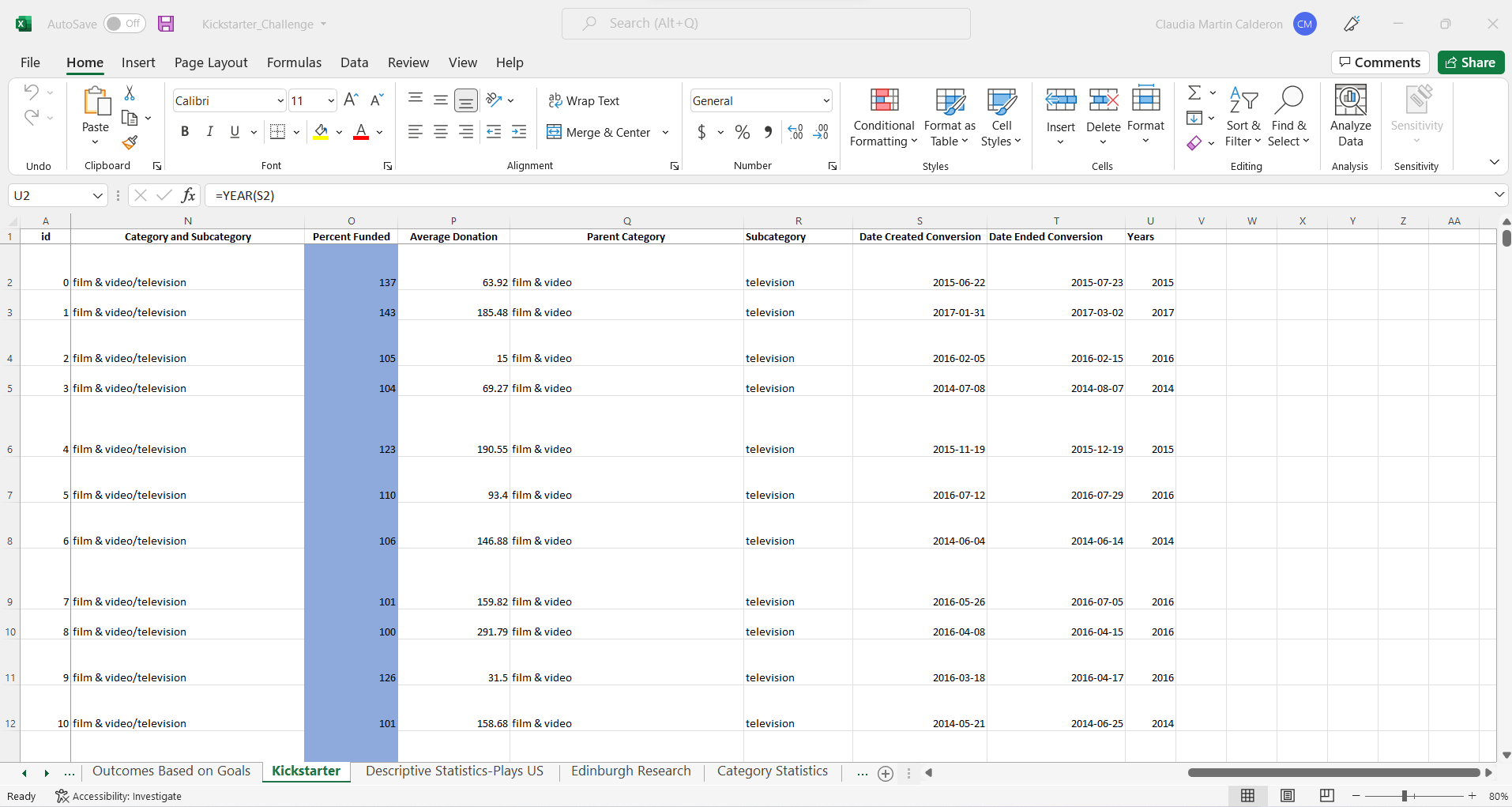1512x807 pixels.
Task: Toggle bottom align button
Action: (x=466, y=100)
